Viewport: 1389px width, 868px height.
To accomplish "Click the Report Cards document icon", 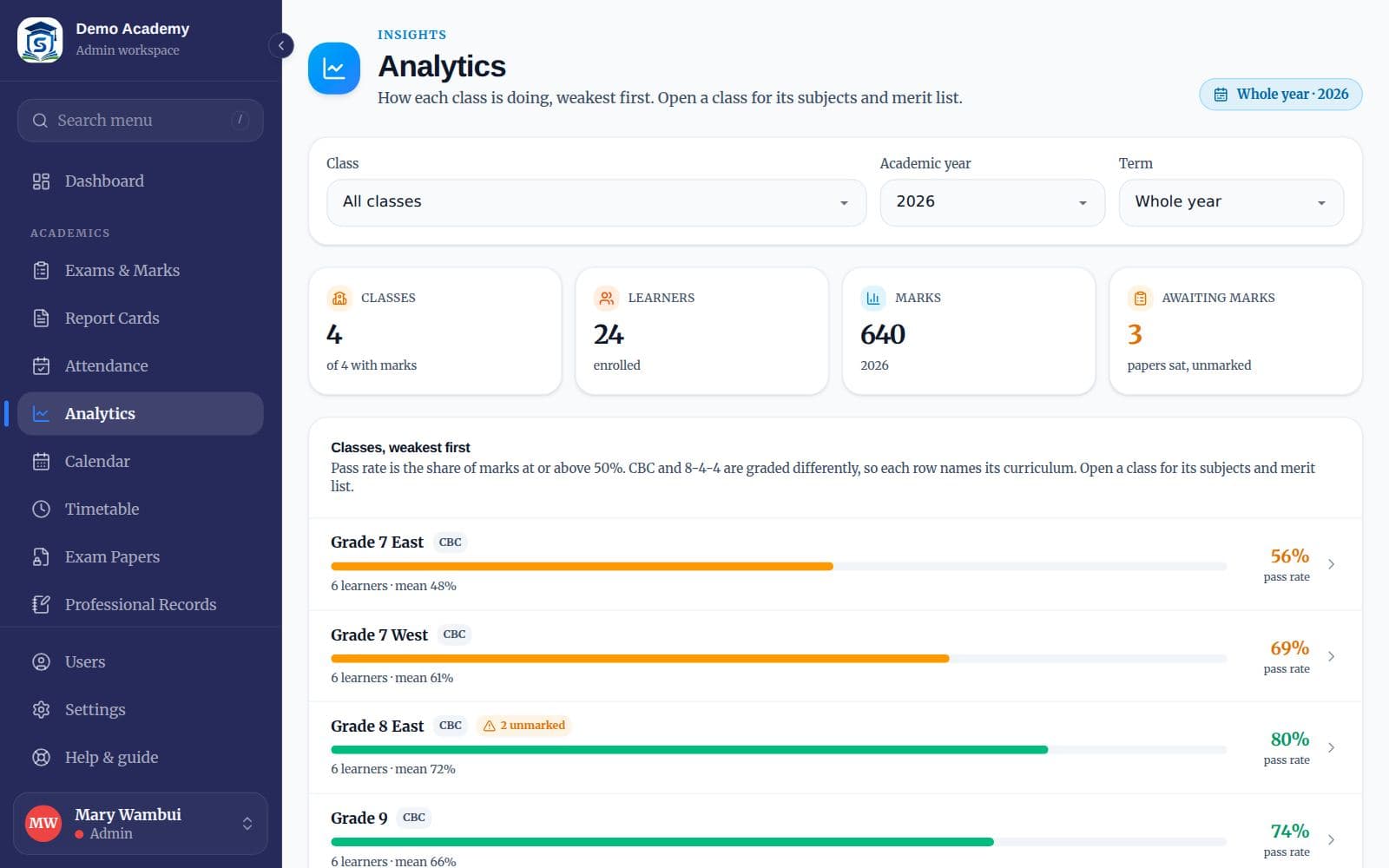I will click(41, 319).
